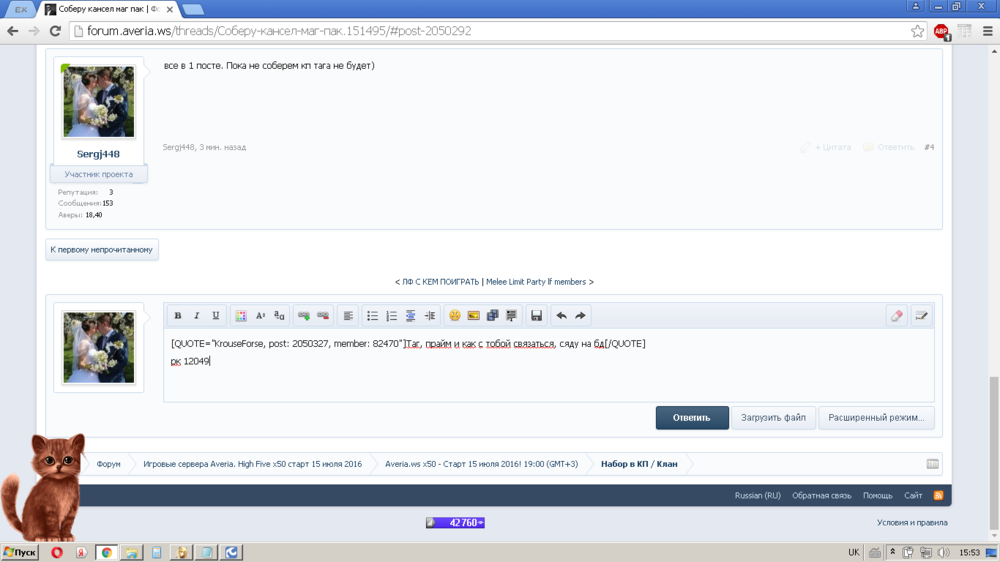Insert a bulleted list
The image size is (1000, 562).
372,316
